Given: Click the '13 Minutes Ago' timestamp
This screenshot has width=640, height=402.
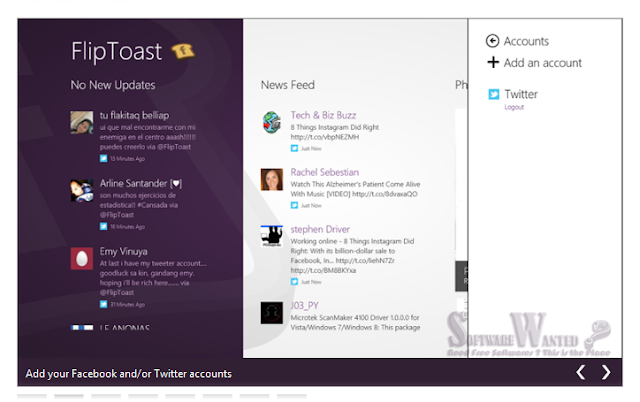Looking at the screenshot, I should (x=127, y=159).
